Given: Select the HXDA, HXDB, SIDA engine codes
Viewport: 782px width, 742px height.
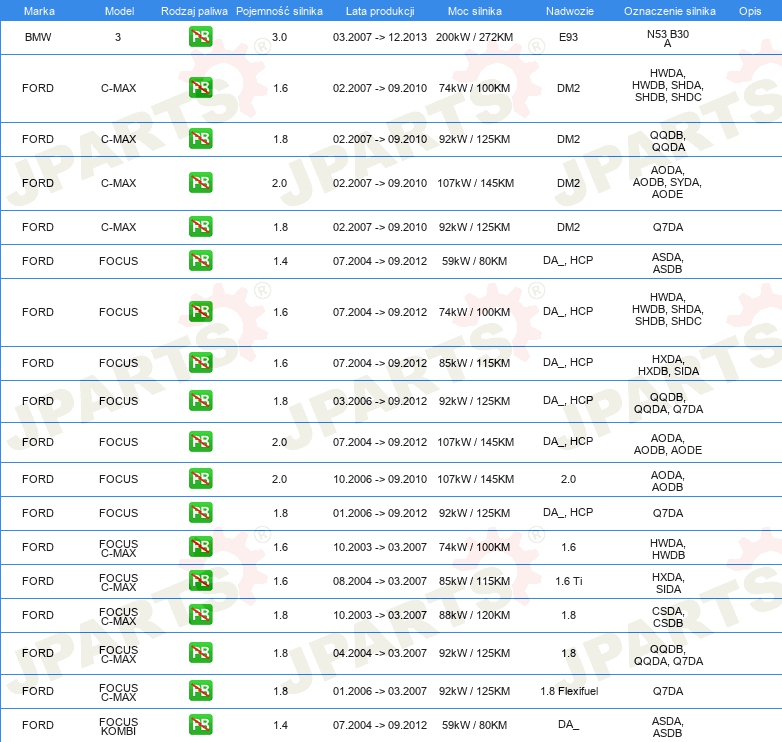Looking at the screenshot, I should (x=668, y=365).
